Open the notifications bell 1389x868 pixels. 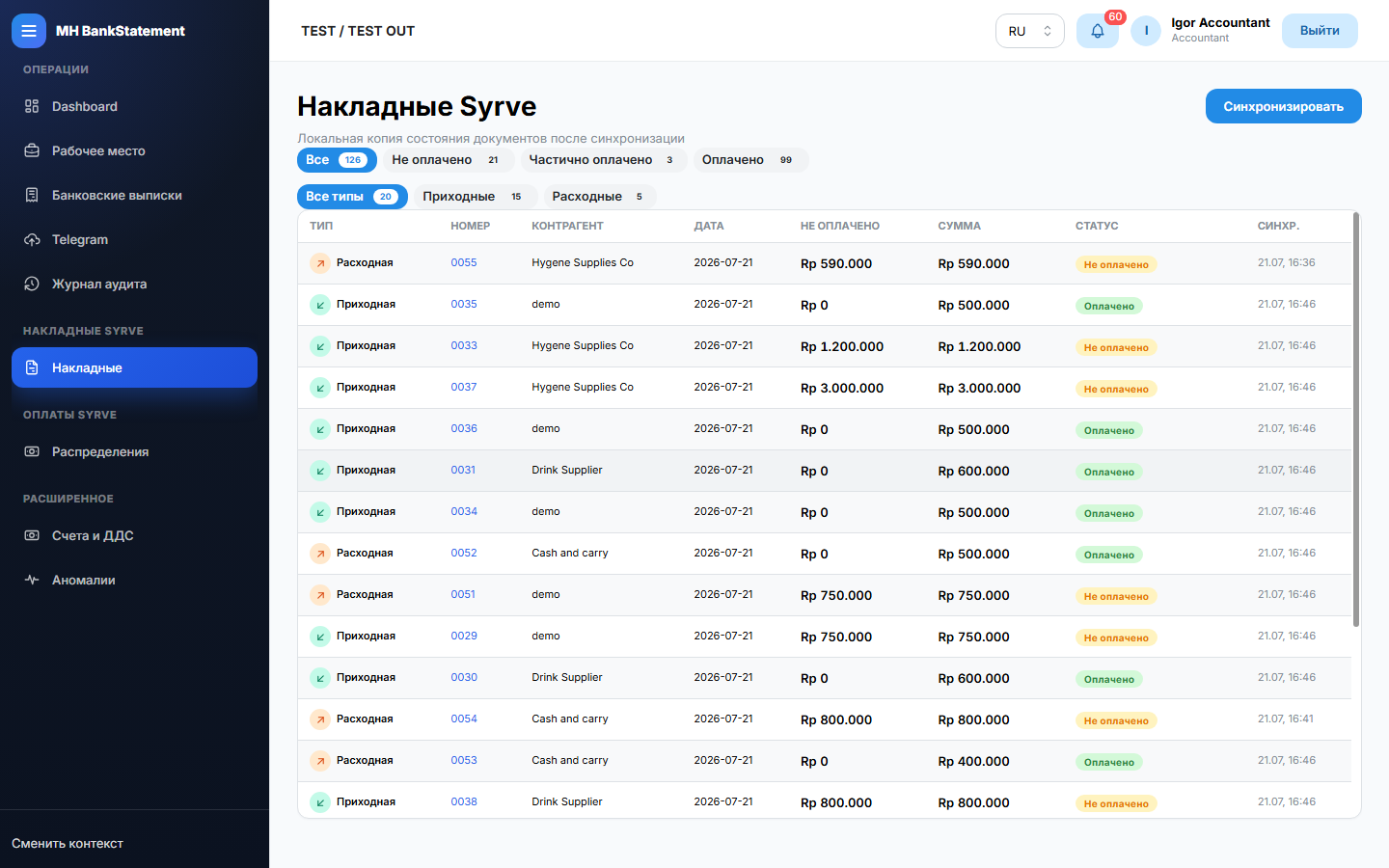pos(1098,31)
